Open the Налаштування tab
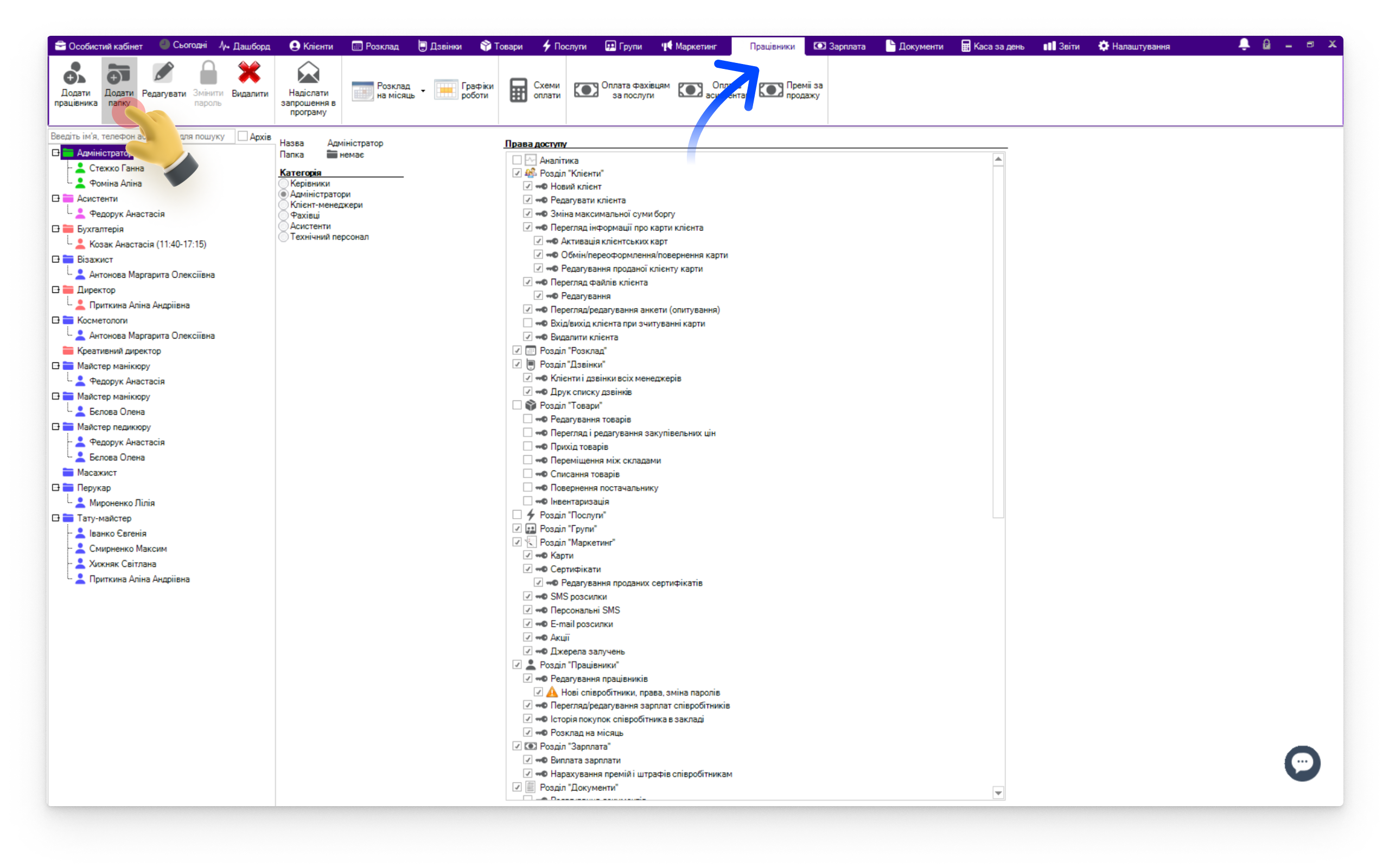 coord(1133,46)
